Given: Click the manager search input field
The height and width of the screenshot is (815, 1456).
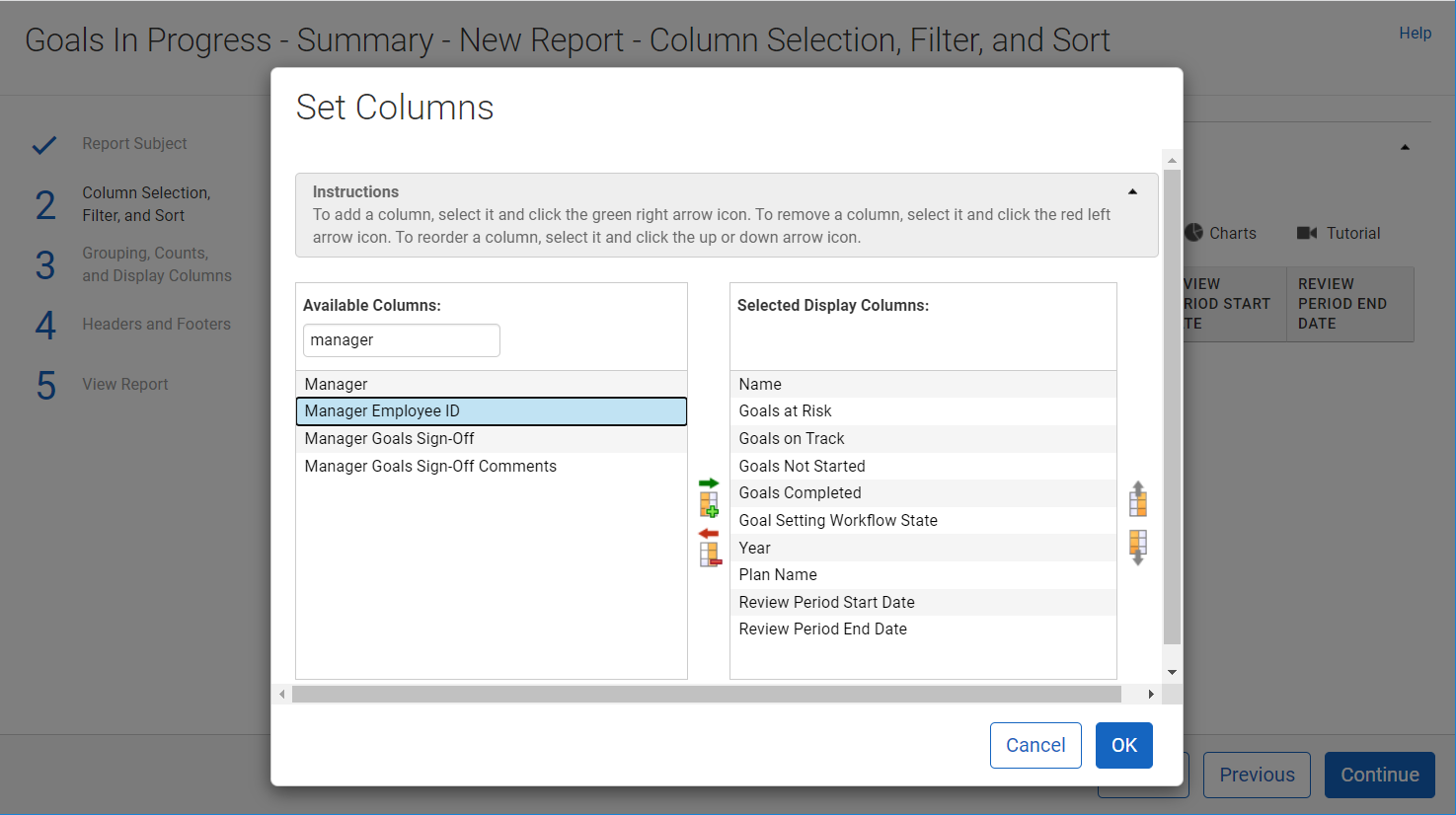Looking at the screenshot, I should tap(401, 339).
